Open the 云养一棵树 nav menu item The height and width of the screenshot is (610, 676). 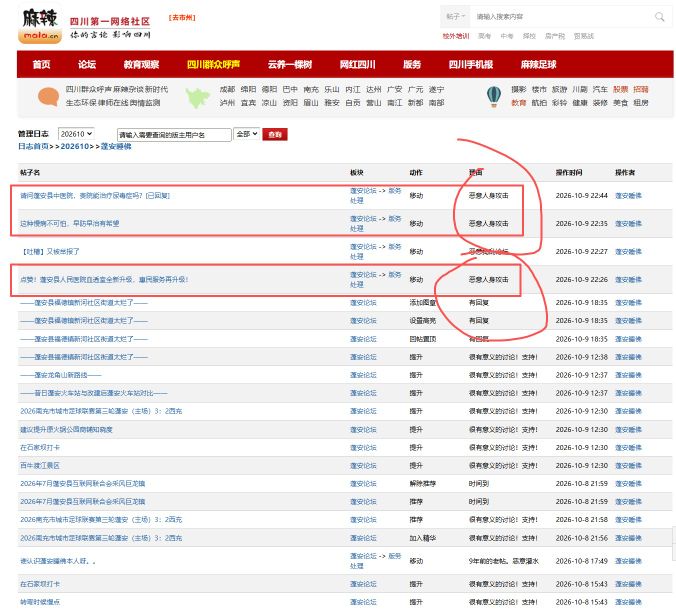coord(290,65)
